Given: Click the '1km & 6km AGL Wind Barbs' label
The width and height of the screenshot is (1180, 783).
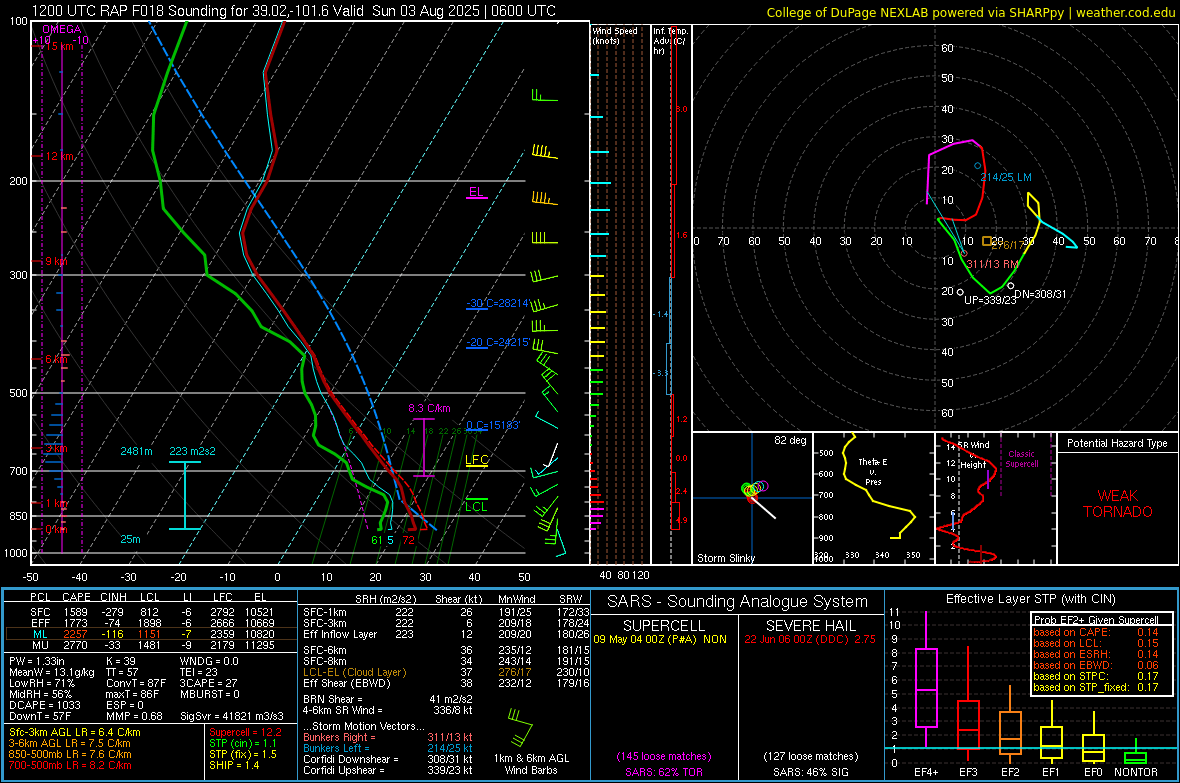Looking at the screenshot, I should [531, 764].
